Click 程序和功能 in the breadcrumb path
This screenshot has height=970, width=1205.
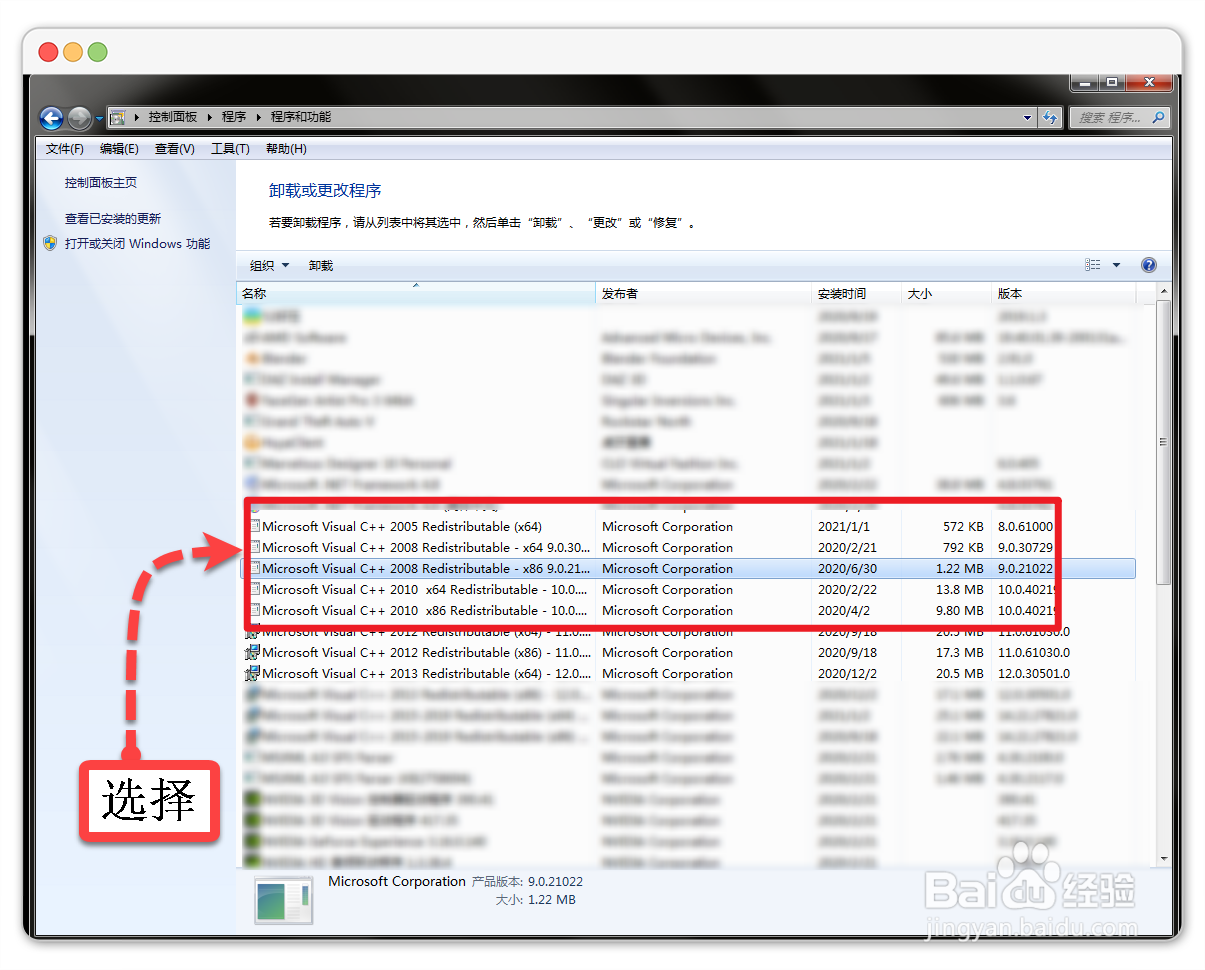tap(301, 117)
